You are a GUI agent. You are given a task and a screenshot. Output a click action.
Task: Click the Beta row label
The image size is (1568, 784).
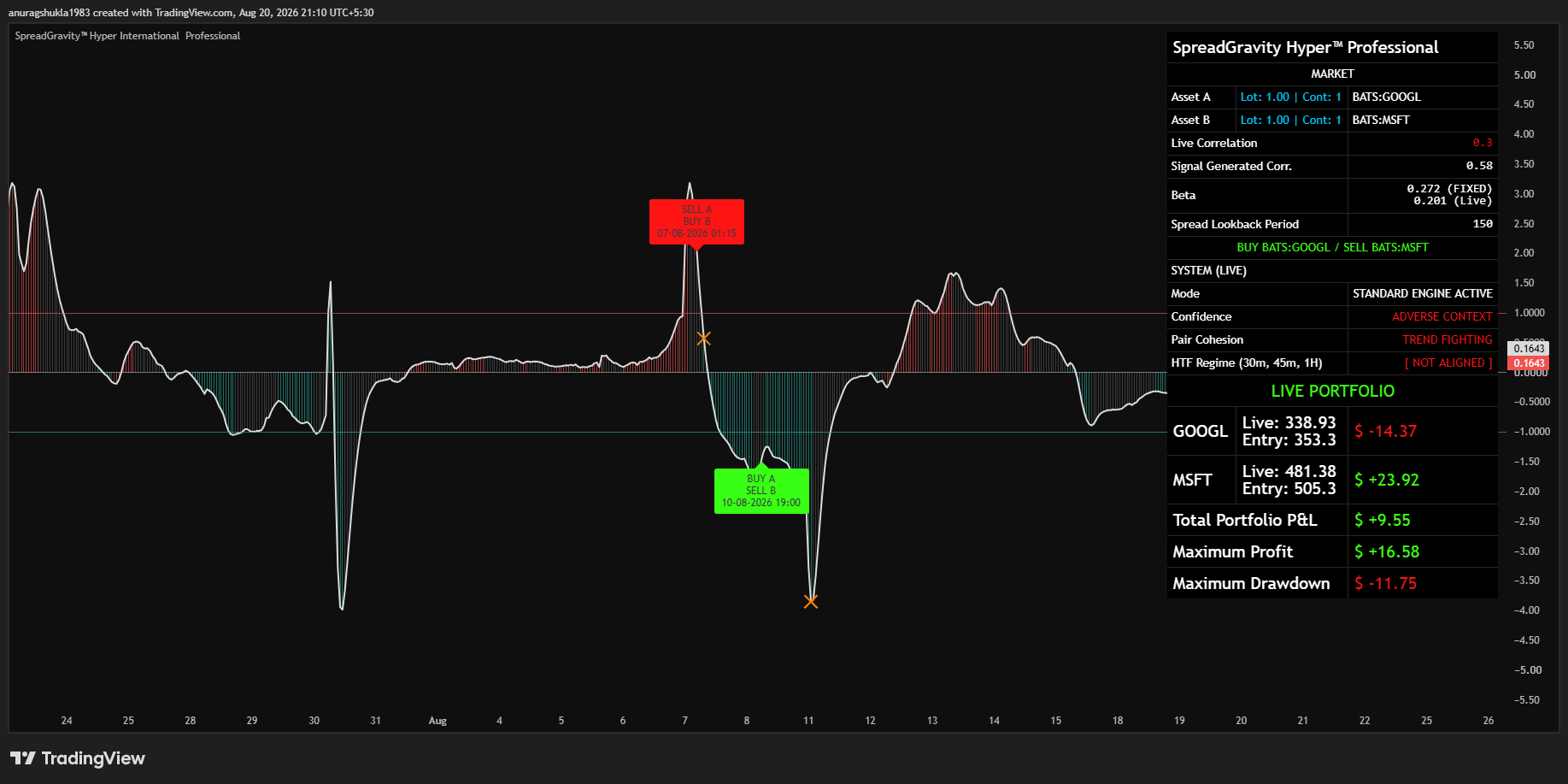1183,196
